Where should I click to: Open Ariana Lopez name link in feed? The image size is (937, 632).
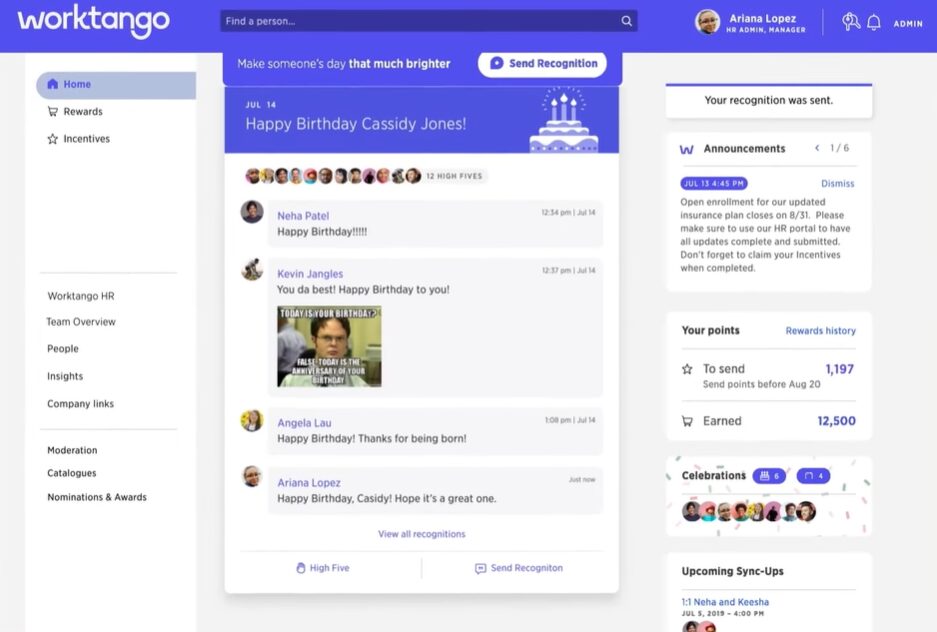coord(308,482)
